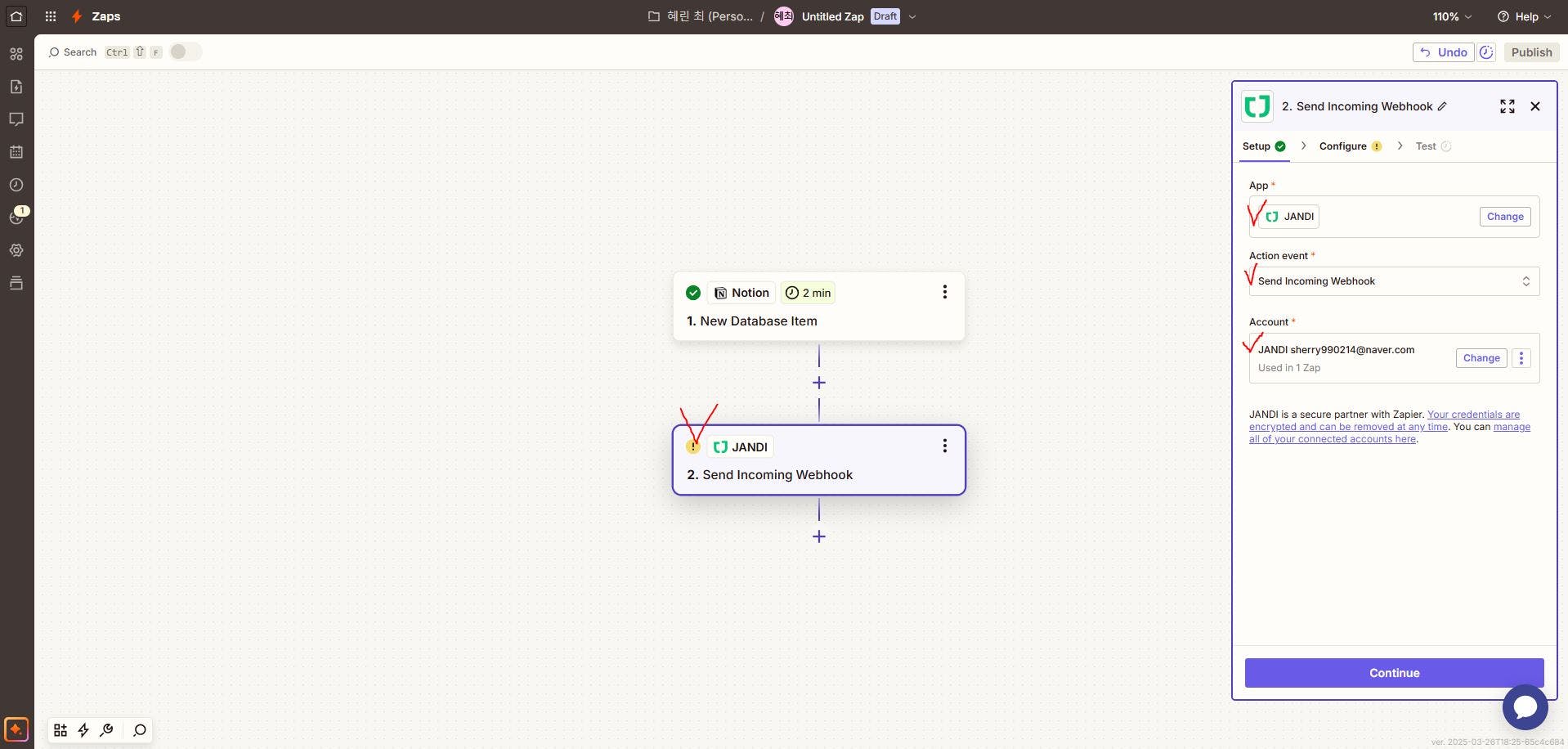
Task: Rename step with the pencil icon
Action: pos(1442,106)
